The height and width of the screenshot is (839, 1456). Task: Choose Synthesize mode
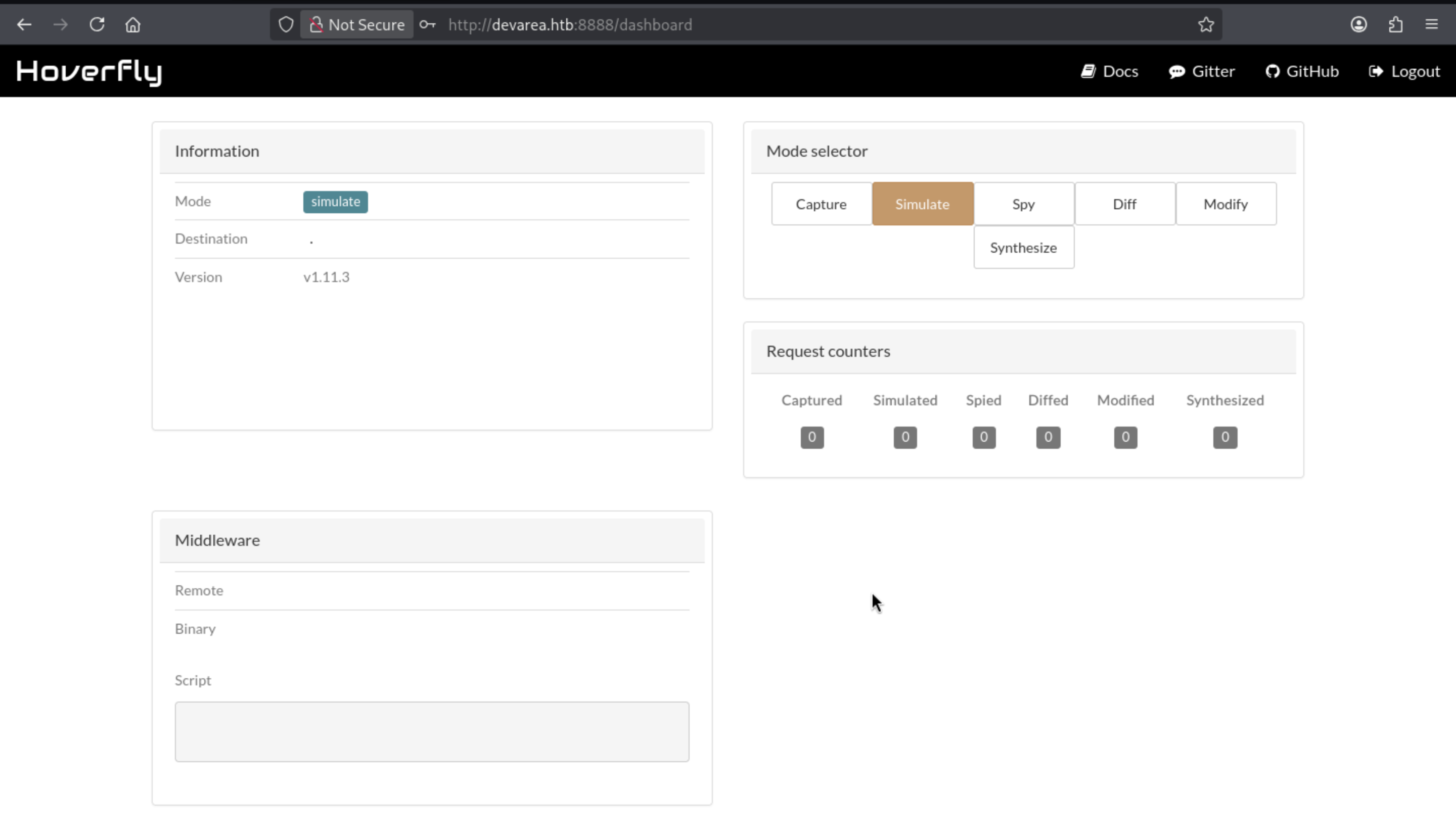coord(1023,248)
